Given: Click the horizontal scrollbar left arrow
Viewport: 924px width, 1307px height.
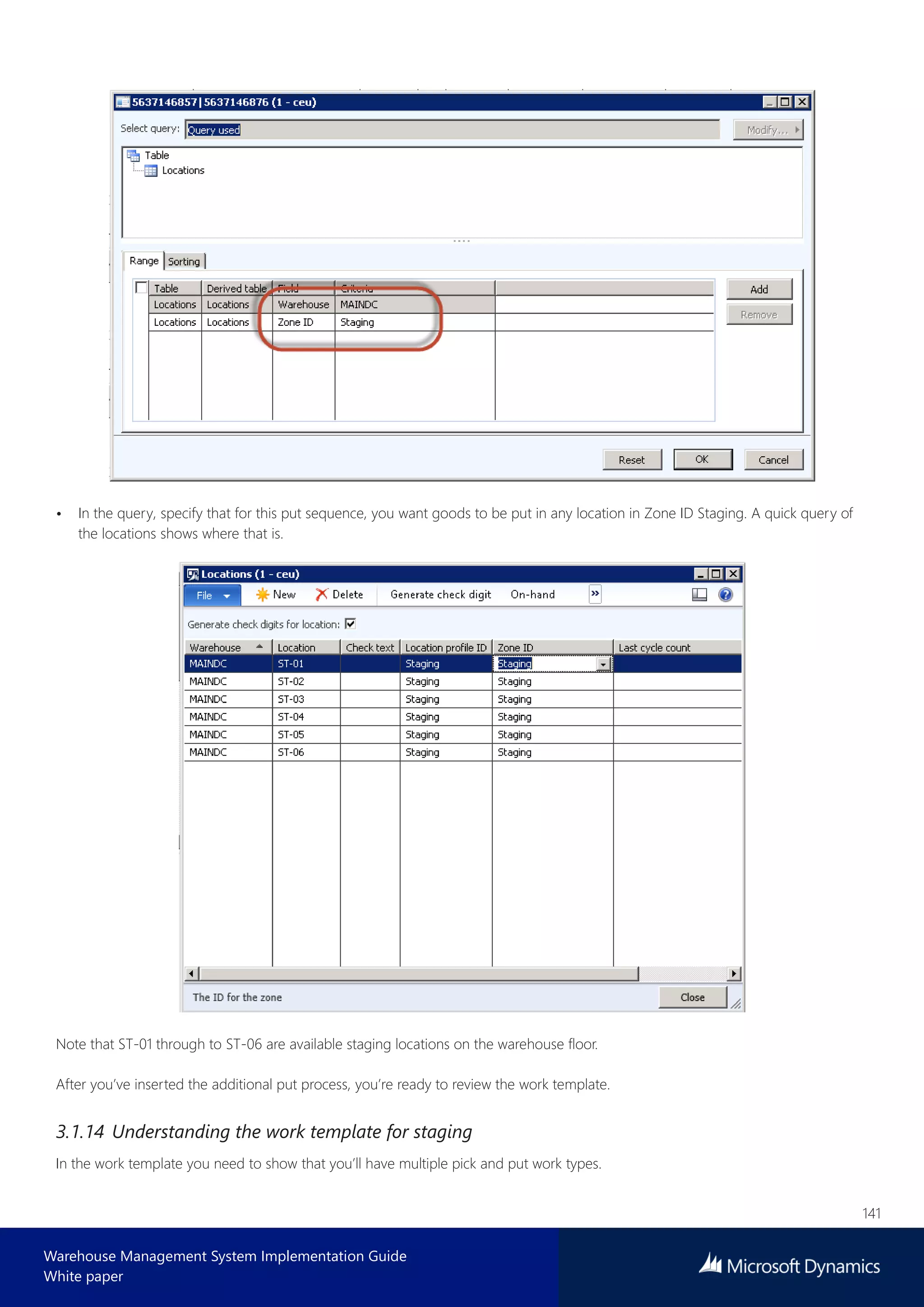Looking at the screenshot, I should click(192, 974).
